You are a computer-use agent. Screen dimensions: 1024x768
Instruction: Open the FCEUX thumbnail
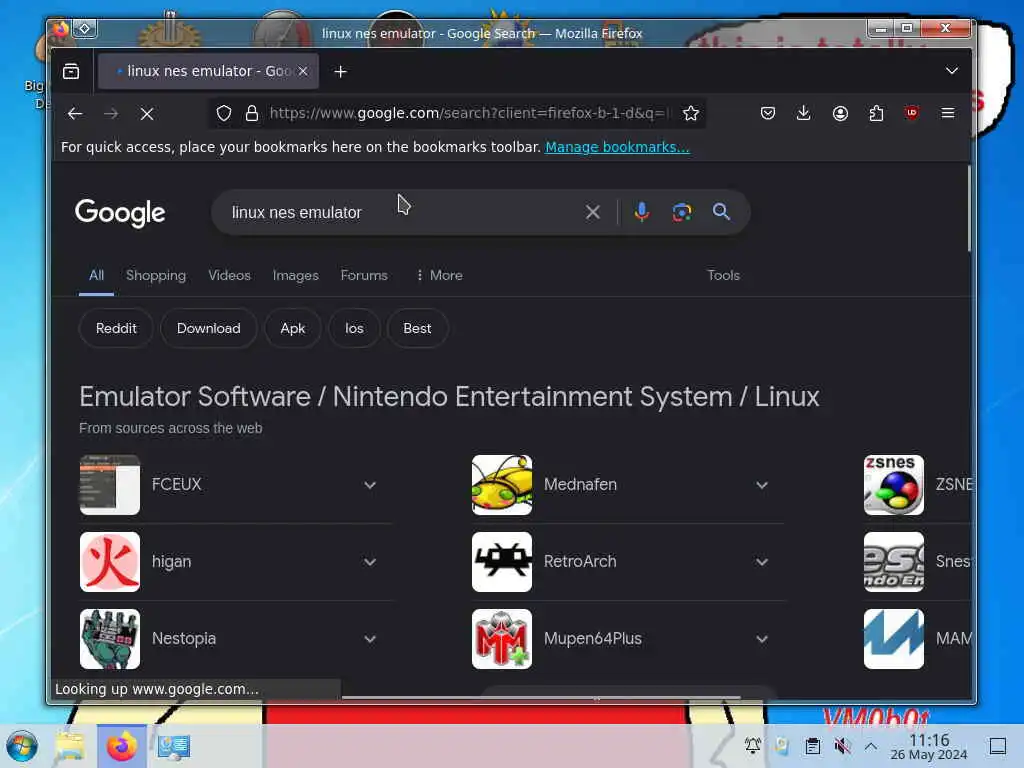coord(110,485)
